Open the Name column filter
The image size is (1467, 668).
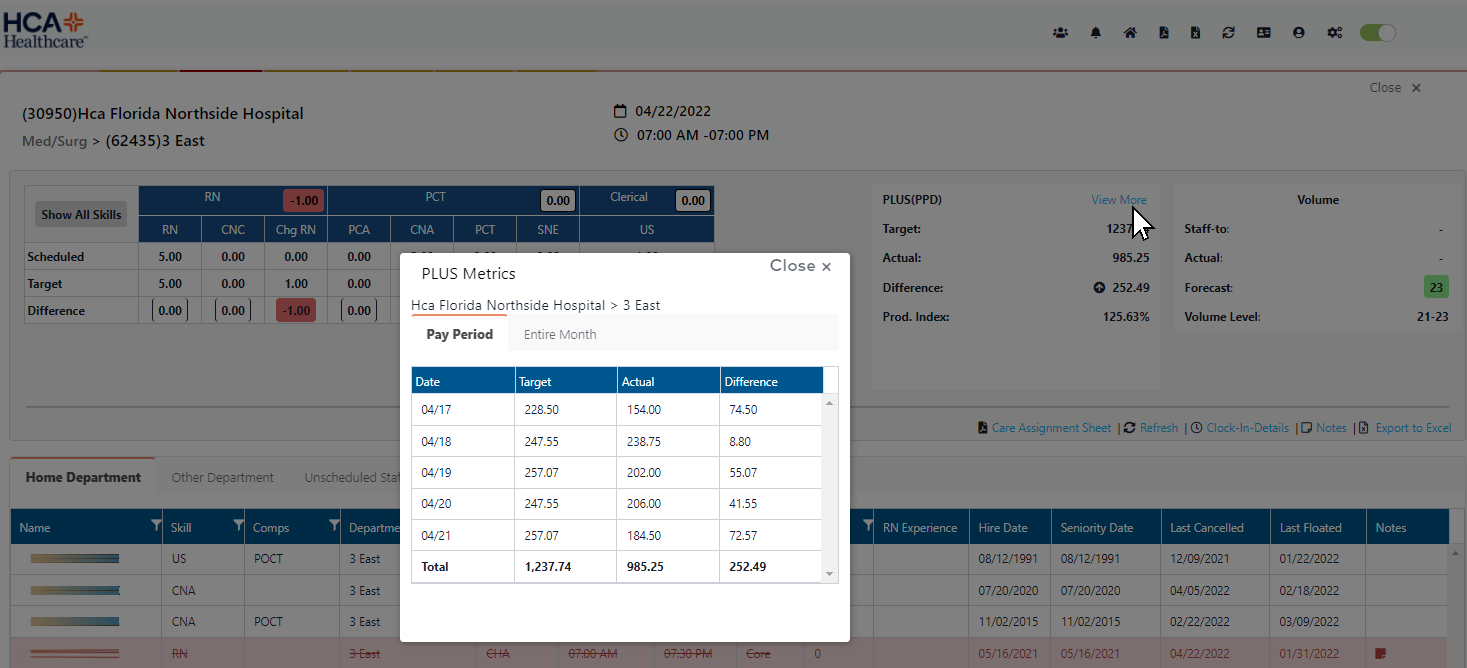coord(155,526)
